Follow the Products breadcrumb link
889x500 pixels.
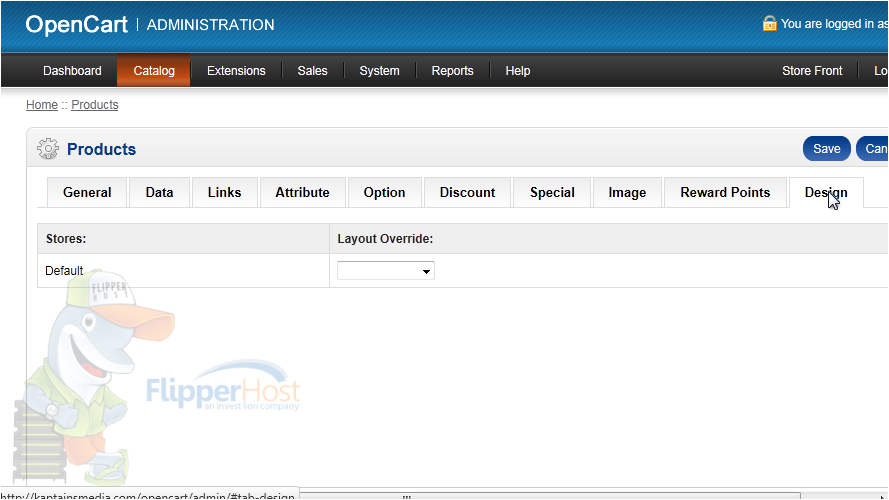click(95, 105)
